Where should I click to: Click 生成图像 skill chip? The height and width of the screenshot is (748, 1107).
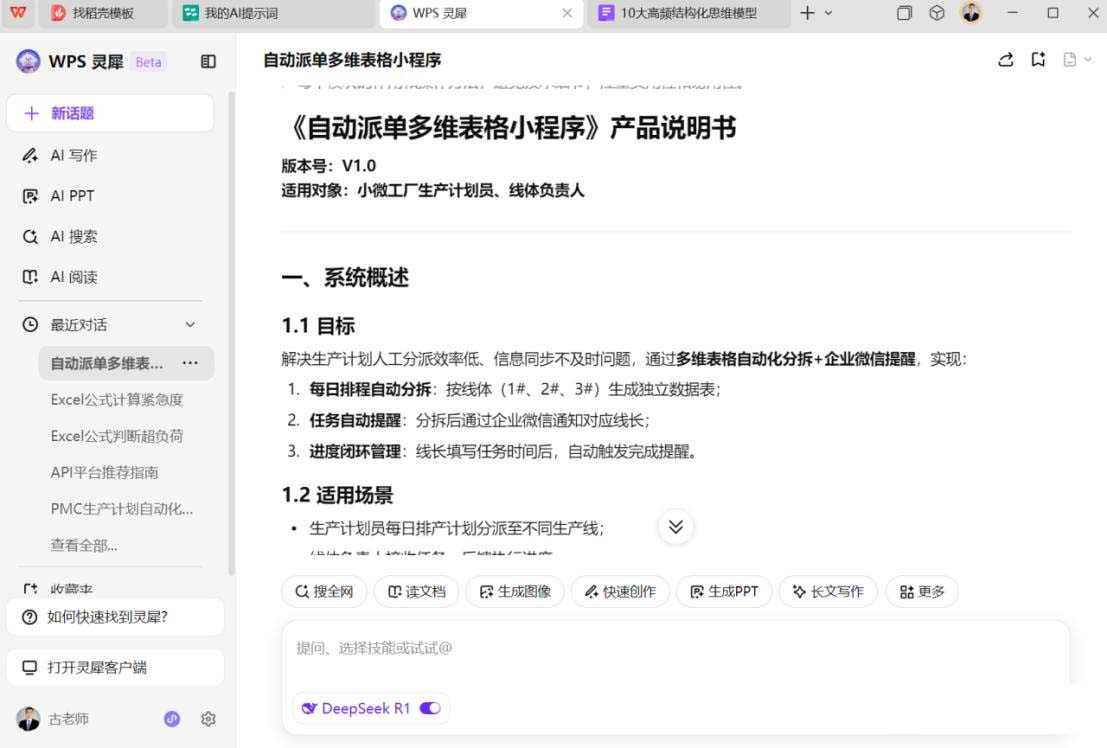(515, 591)
